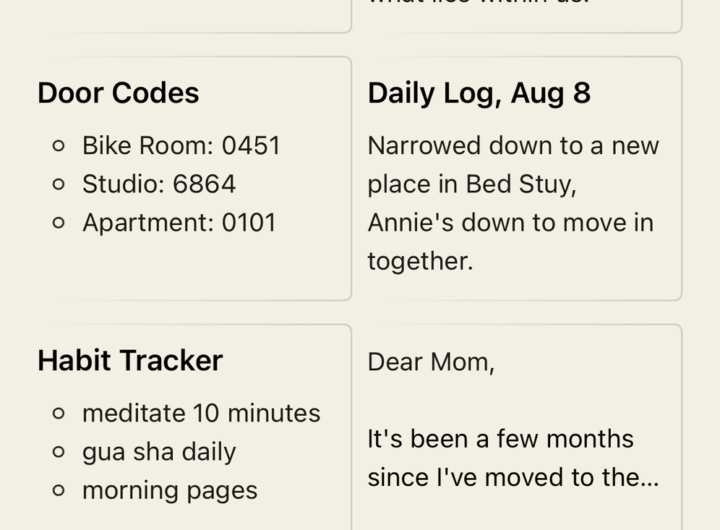The height and width of the screenshot is (530, 720).
Task: Select the Apartment: 0101 entry
Action: tap(179, 222)
